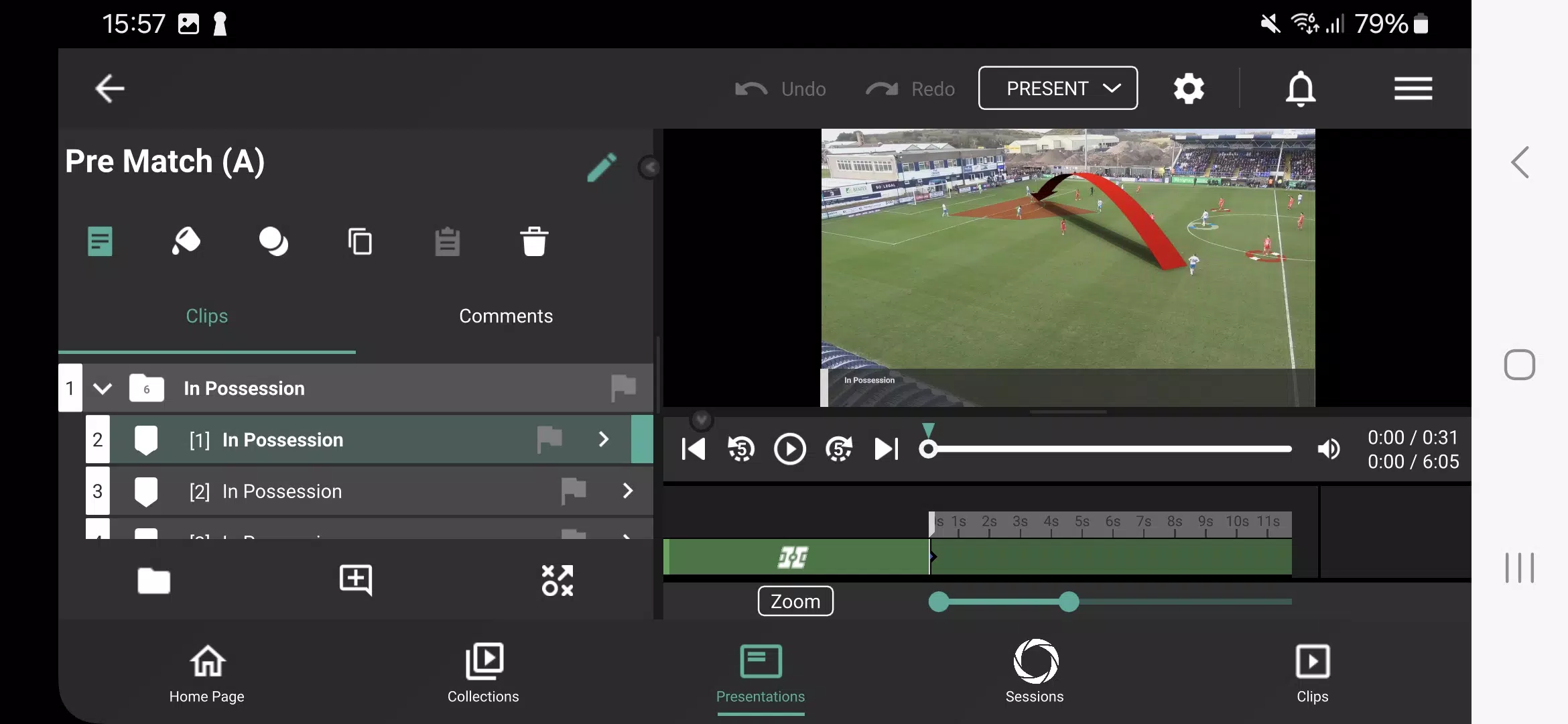
Task: Go to the Collections tab
Action: click(x=483, y=674)
